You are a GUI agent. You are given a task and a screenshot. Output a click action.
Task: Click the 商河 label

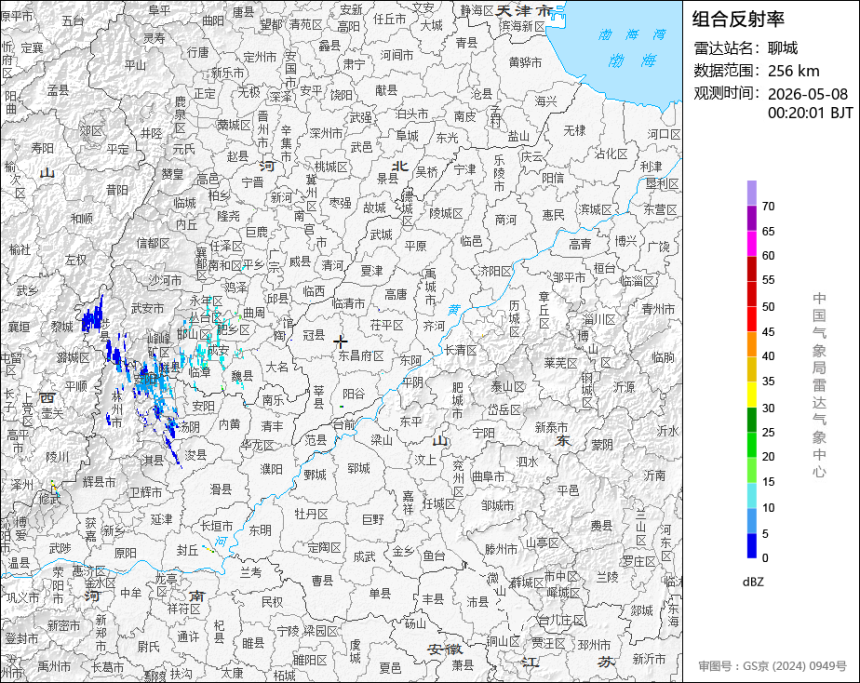coord(506,219)
